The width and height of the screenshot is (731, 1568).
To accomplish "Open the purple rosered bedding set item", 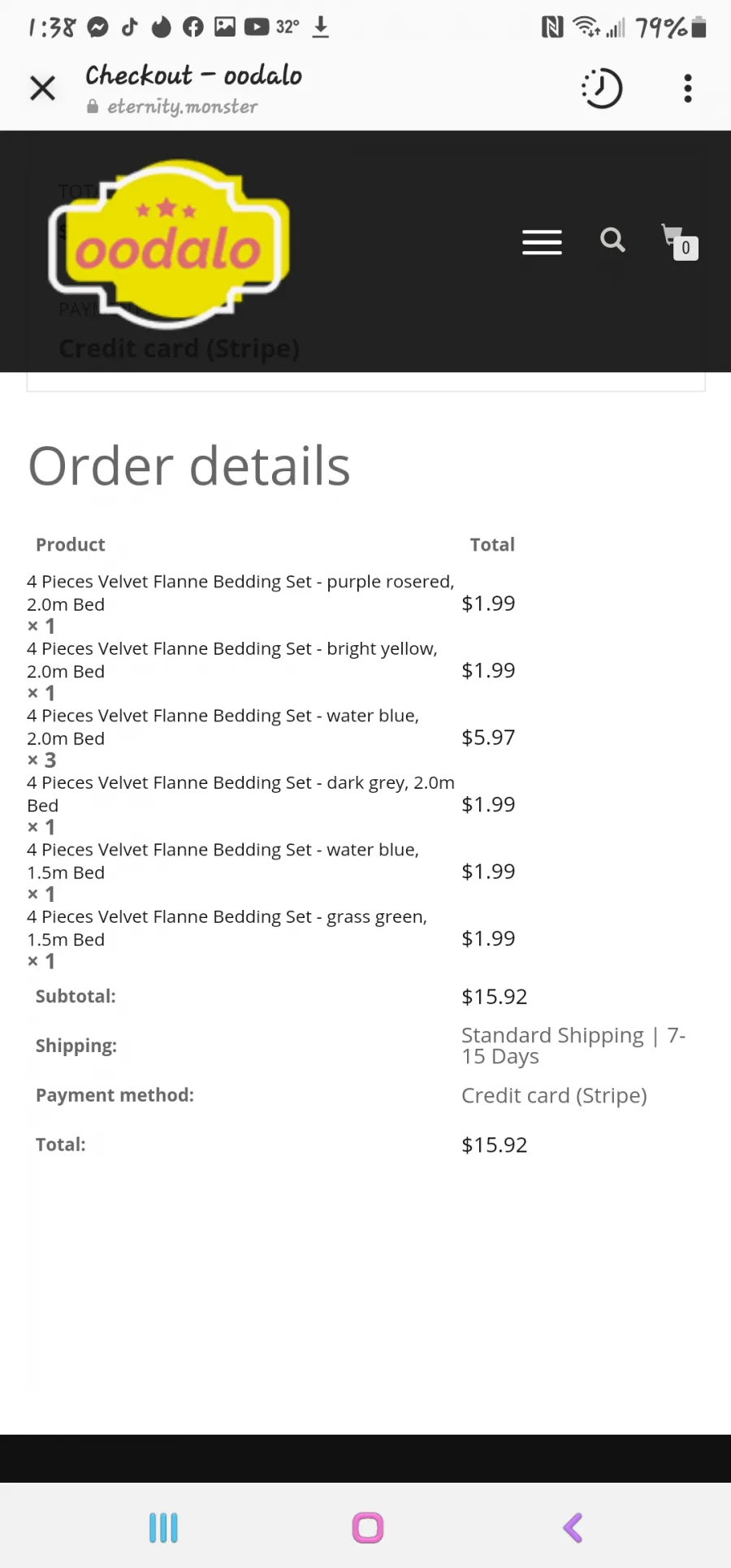I will [x=240, y=592].
